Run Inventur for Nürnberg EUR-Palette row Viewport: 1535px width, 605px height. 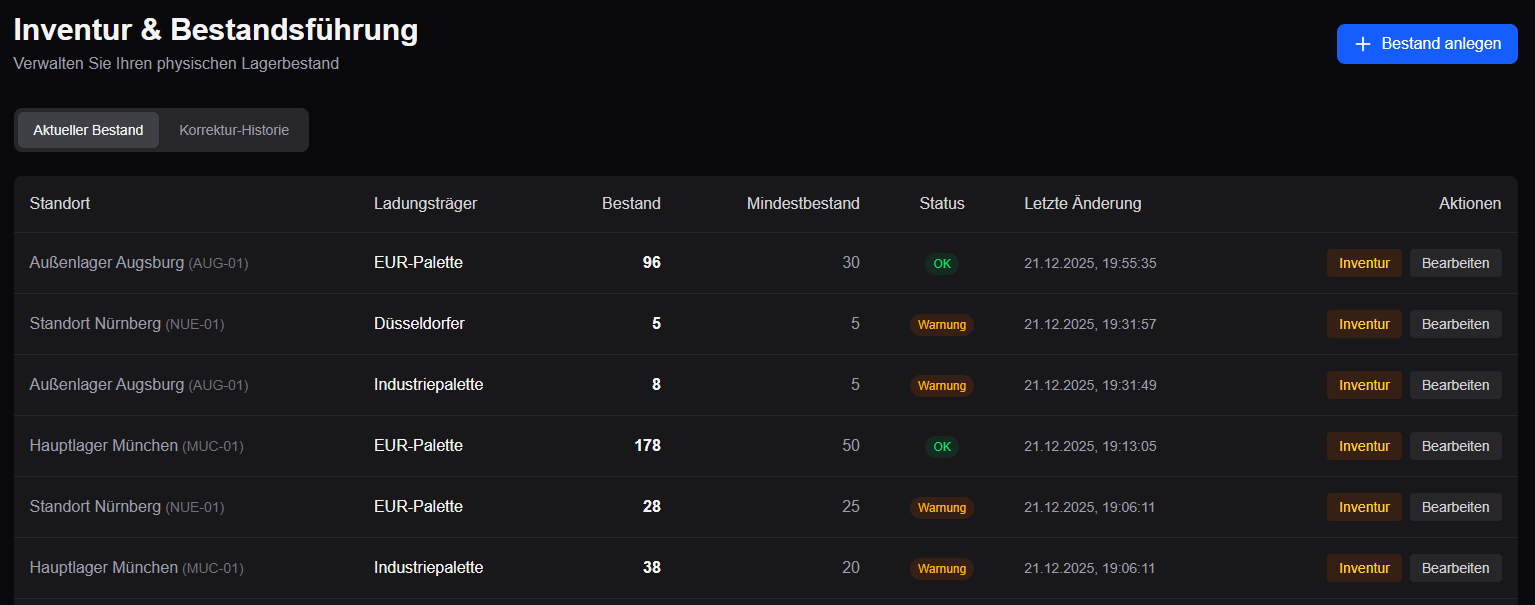point(1364,507)
